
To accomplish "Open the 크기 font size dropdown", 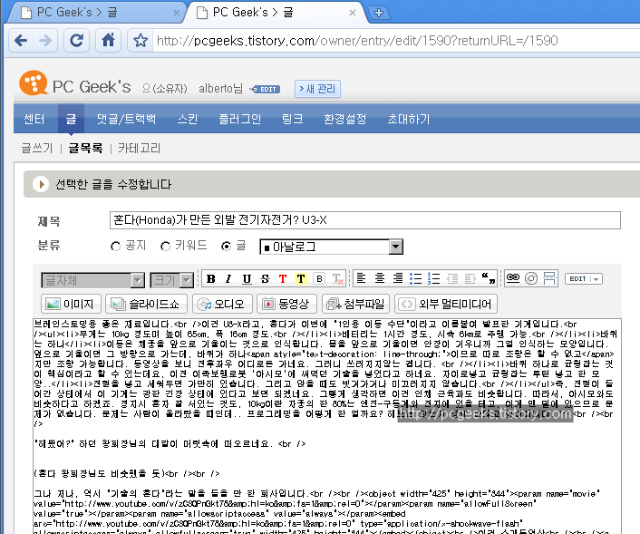I will [x=172, y=280].
